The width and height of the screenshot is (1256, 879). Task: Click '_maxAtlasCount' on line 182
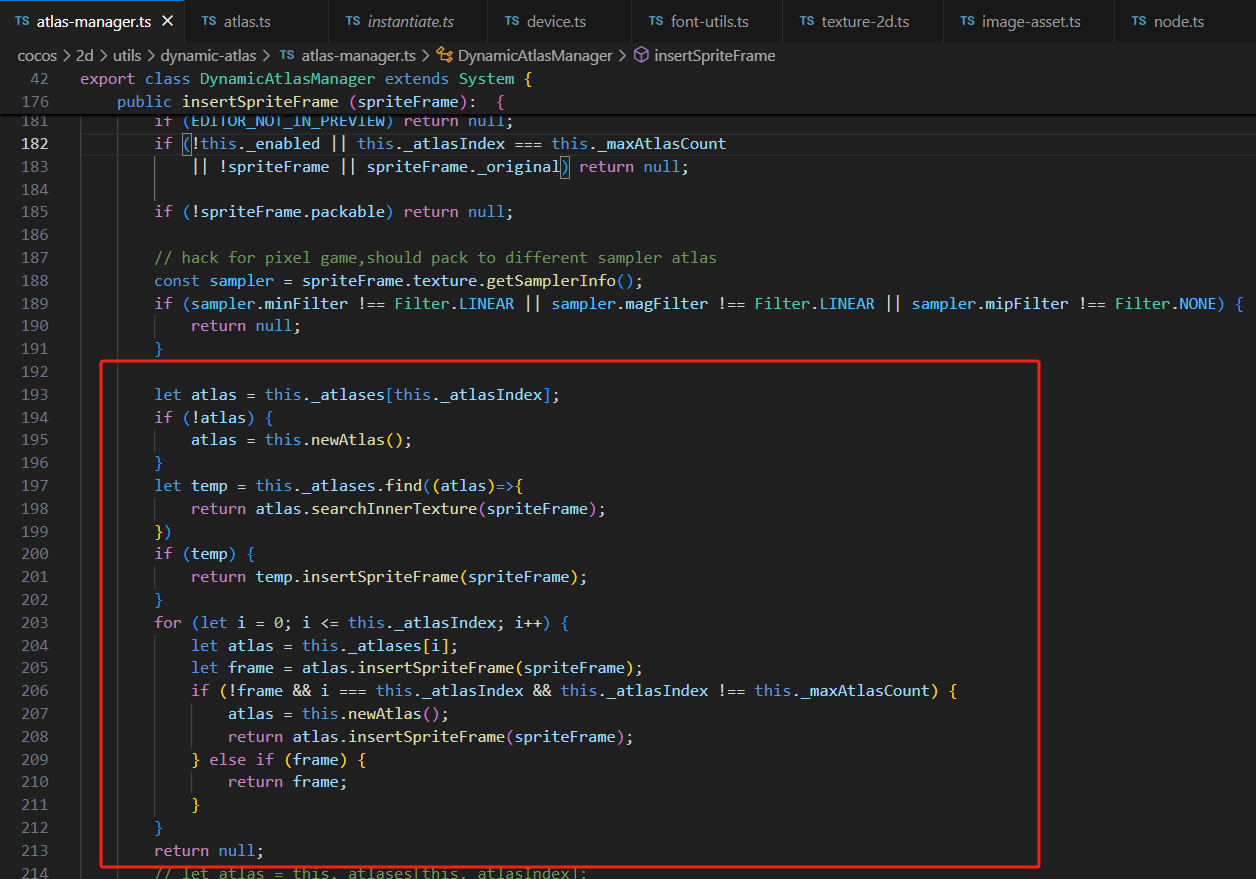pos(662,144)
